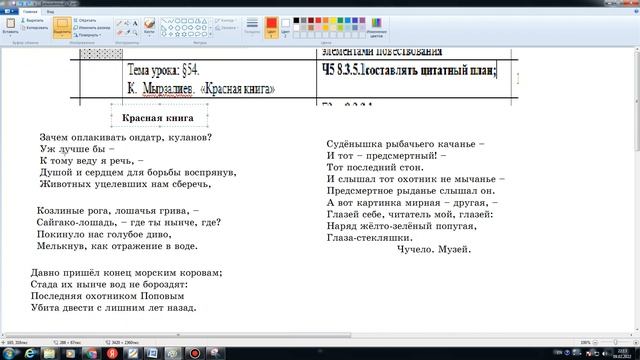Click the zoom in plus button
Viewport: 640px width, 360px height.
pos(635,342)
